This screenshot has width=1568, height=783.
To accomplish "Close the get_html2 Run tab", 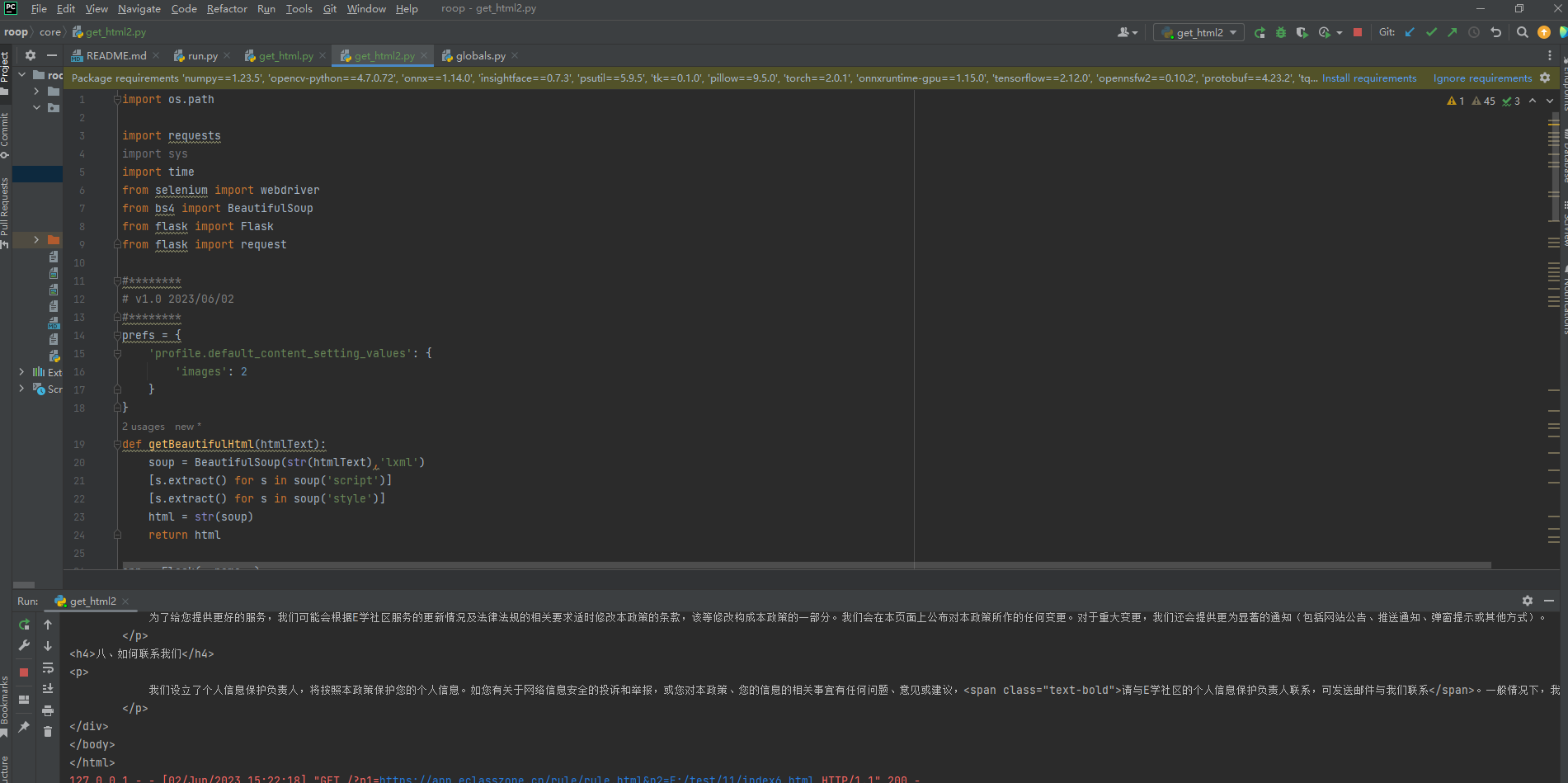I will pos(125,601).
